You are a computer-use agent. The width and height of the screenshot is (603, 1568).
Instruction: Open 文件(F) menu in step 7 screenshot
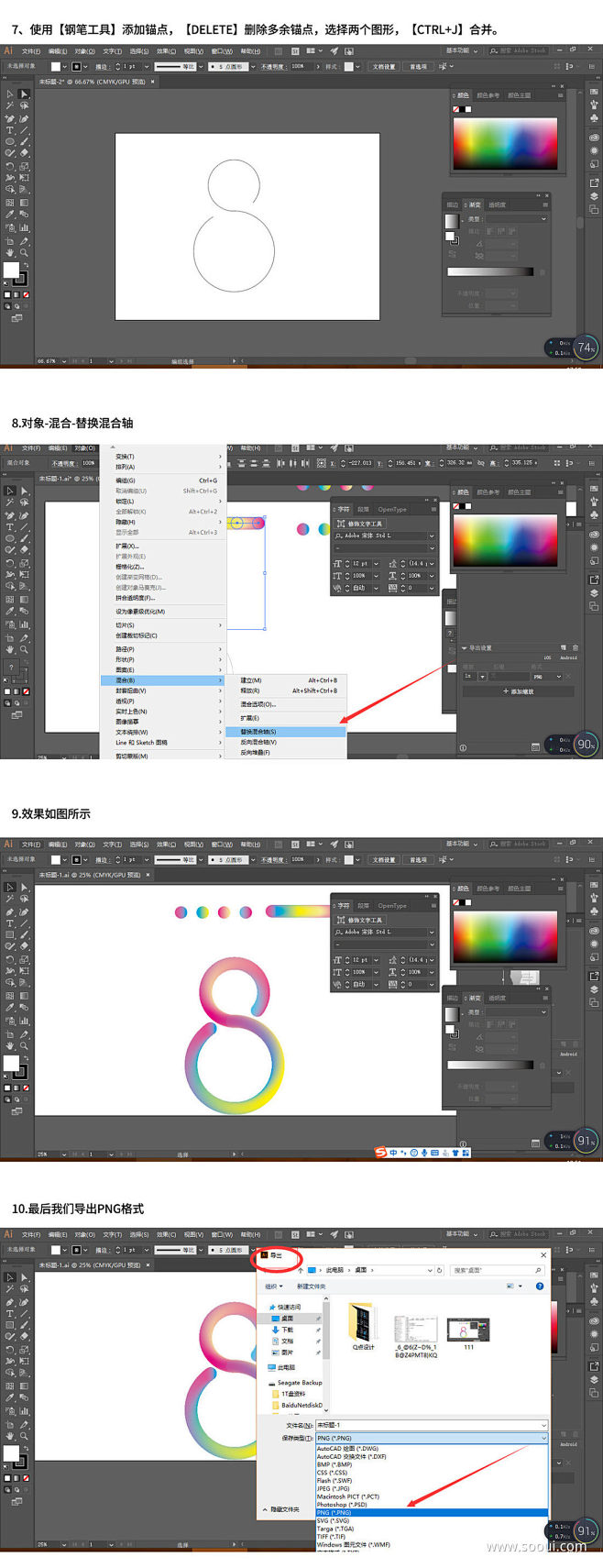coord(31,52)
